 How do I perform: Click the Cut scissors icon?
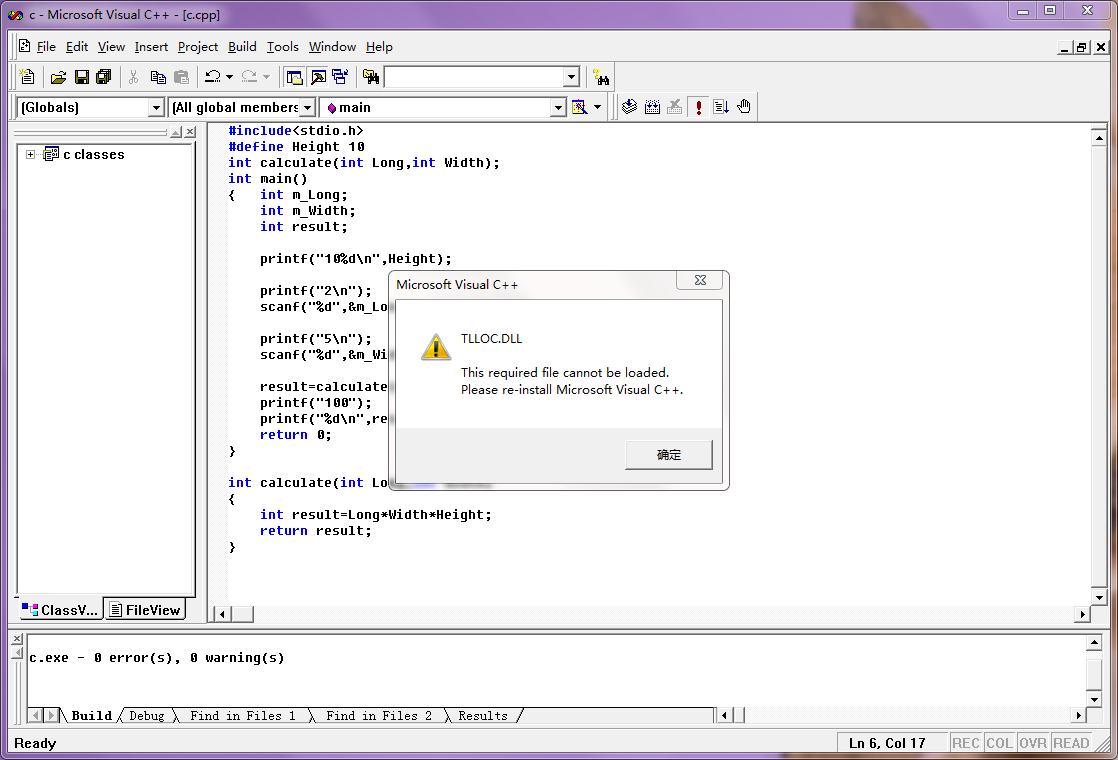[x=133, y=77]
